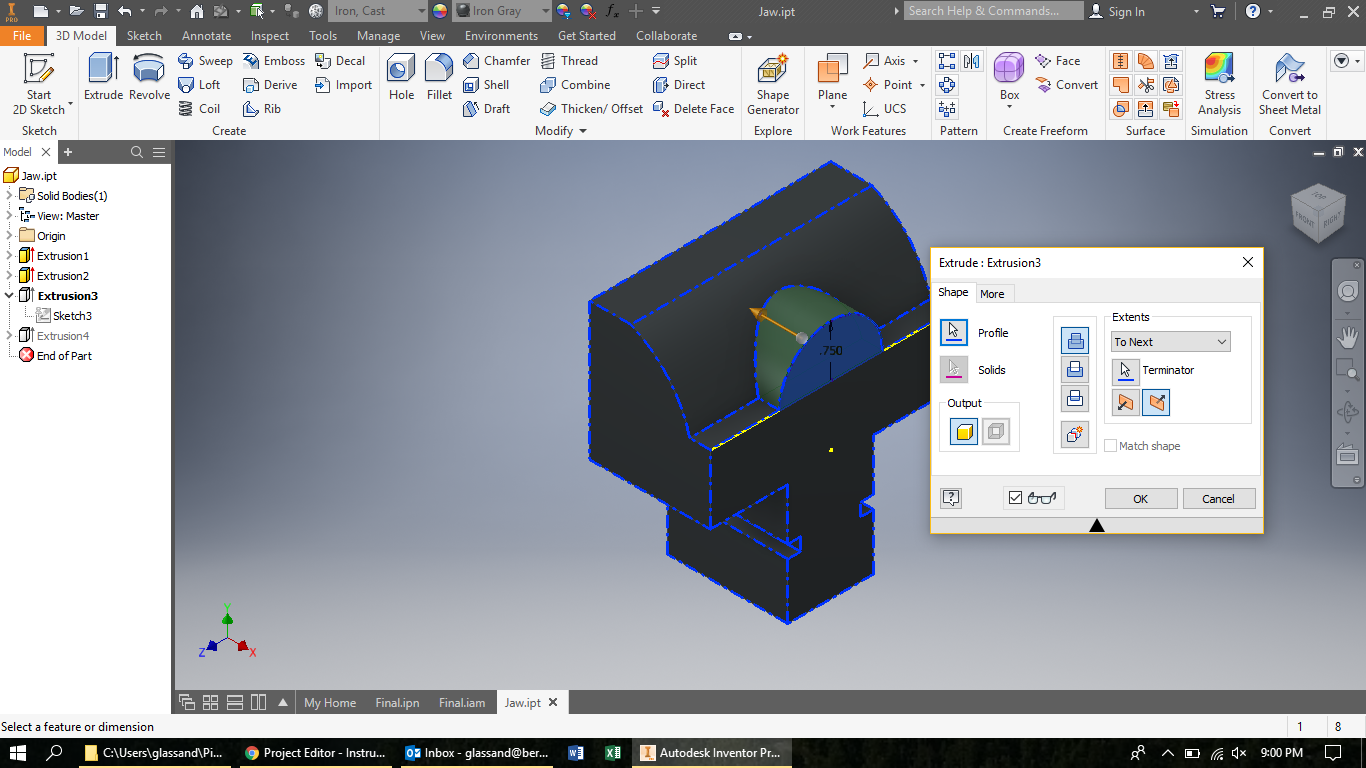Toggle preview checkbox beside glasses icon

(x=1015, y=498)
